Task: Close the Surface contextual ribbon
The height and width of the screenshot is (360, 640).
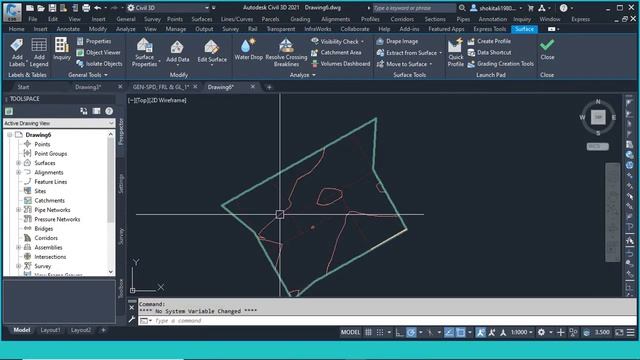Action: [547, 49]
